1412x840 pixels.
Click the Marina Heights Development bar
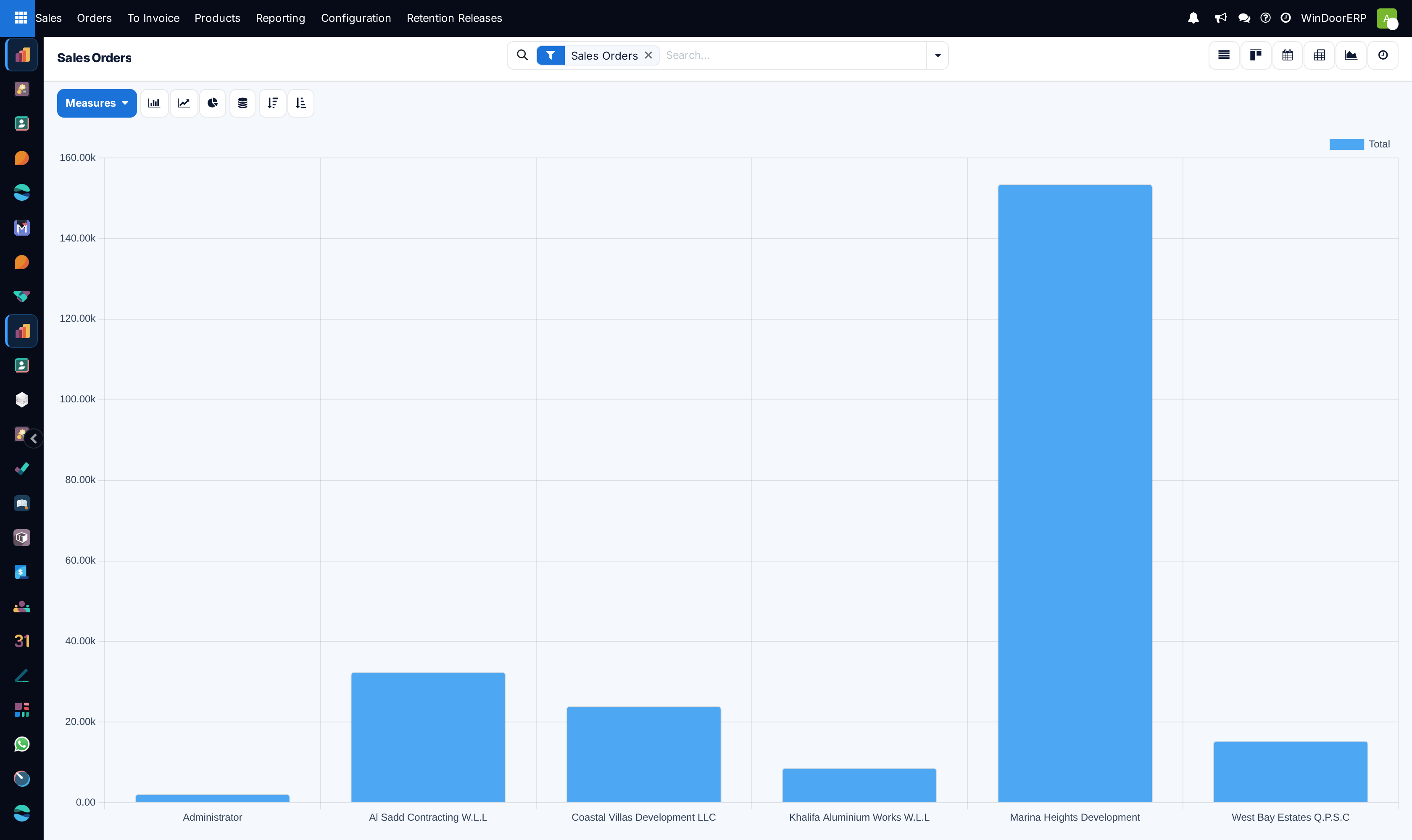coord(1075,493)
